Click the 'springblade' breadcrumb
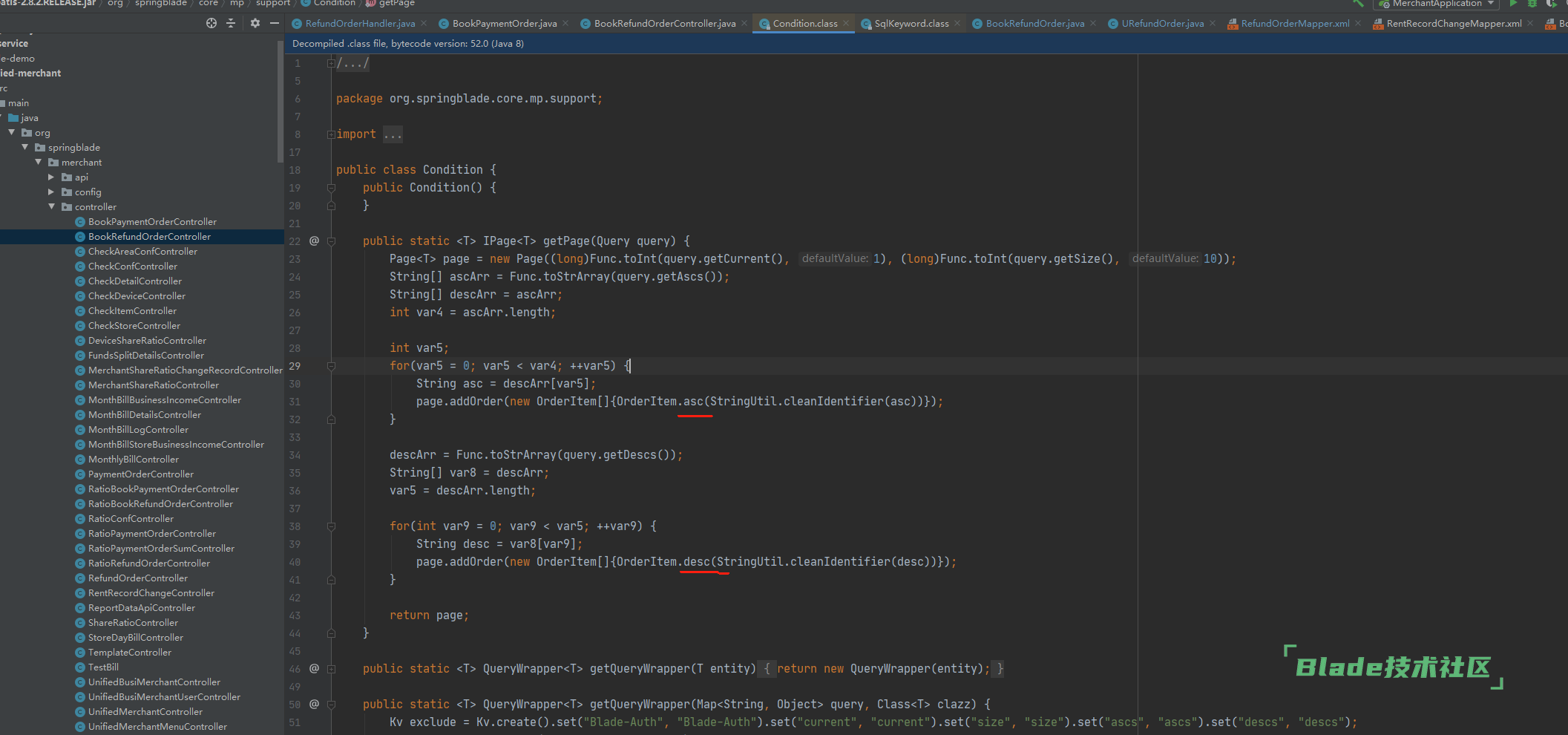The image size is (1568, 735). pyautogui.click(x=161, y=4)
